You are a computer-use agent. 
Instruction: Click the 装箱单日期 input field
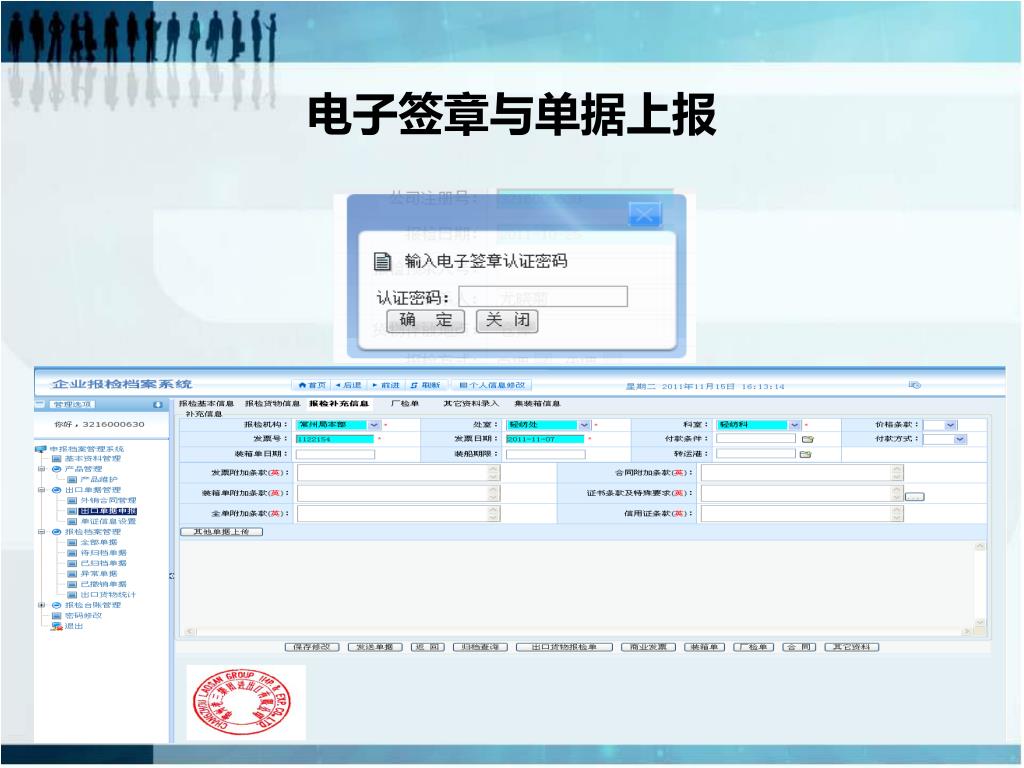[335, 455]
